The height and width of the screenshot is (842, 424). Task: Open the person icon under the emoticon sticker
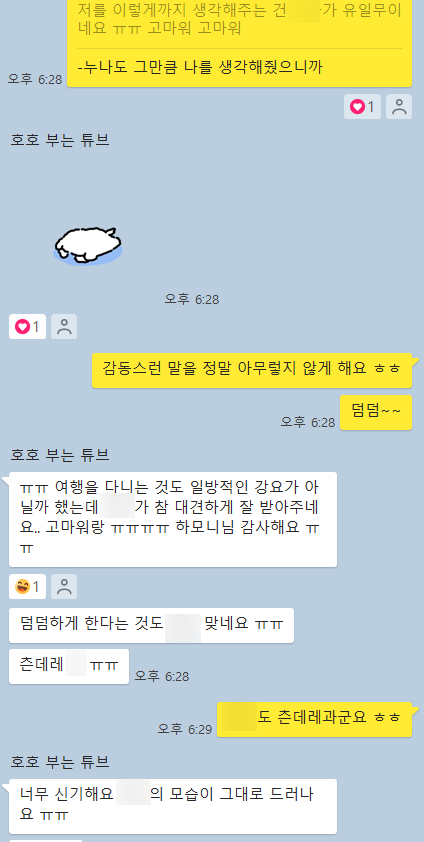(x=64, y=326)
